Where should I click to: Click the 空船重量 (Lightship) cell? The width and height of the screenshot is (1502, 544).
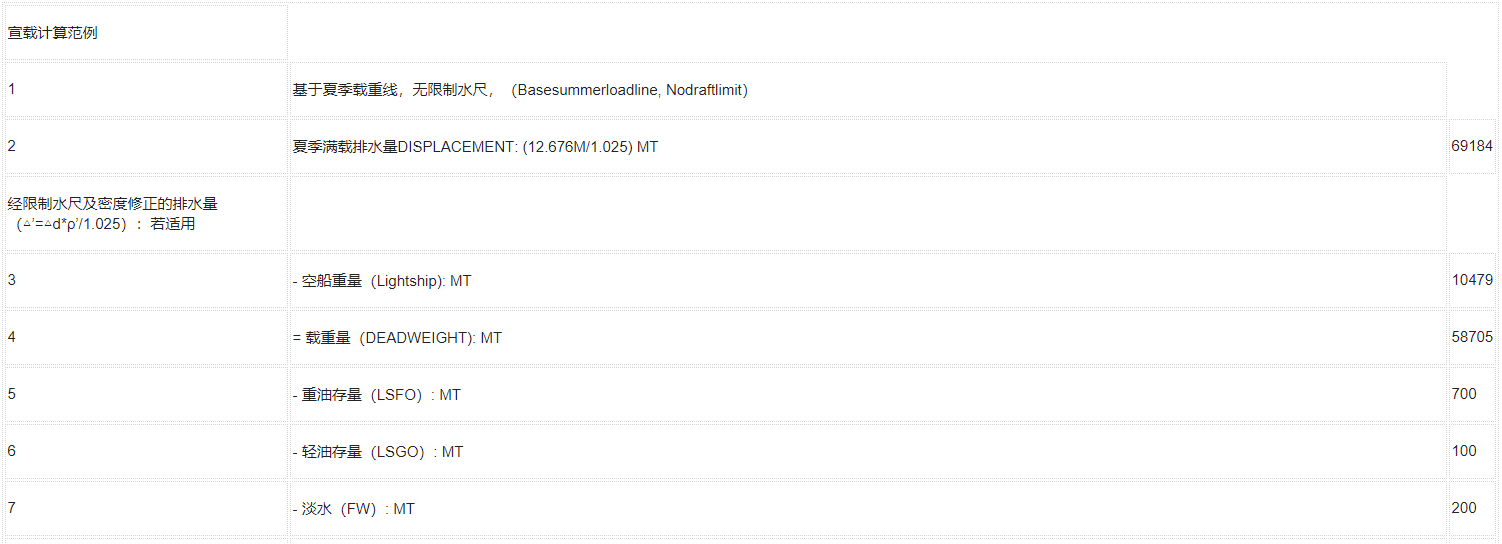pyautogui.click(x=868, y=280)
